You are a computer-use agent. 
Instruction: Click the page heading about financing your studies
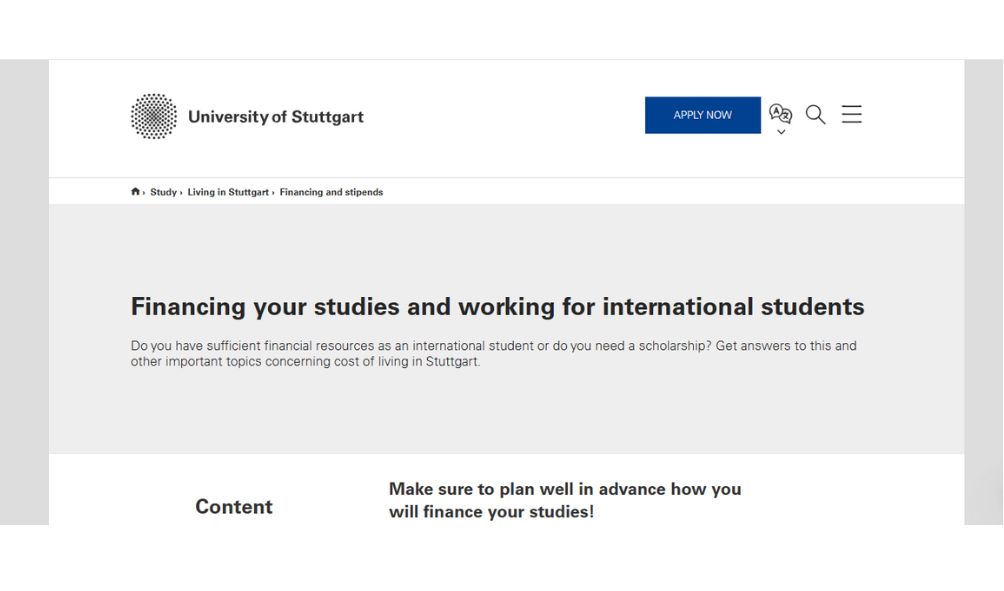click(498, 307)
